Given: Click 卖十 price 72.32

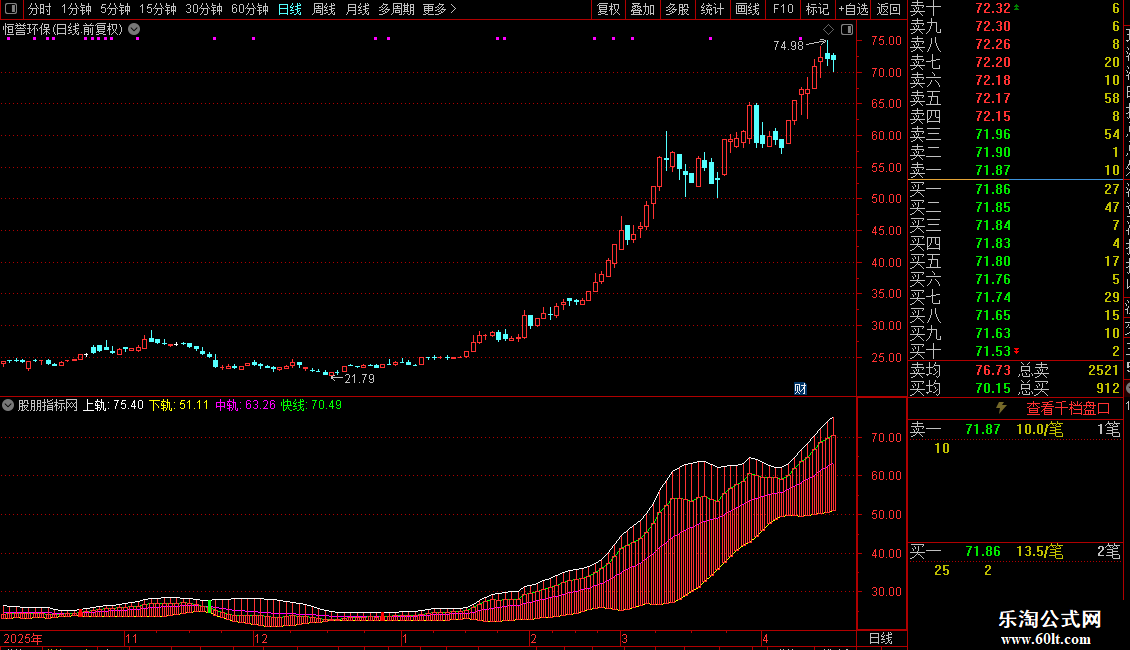Looking at the screenshot, I should [x=992, y=9].
